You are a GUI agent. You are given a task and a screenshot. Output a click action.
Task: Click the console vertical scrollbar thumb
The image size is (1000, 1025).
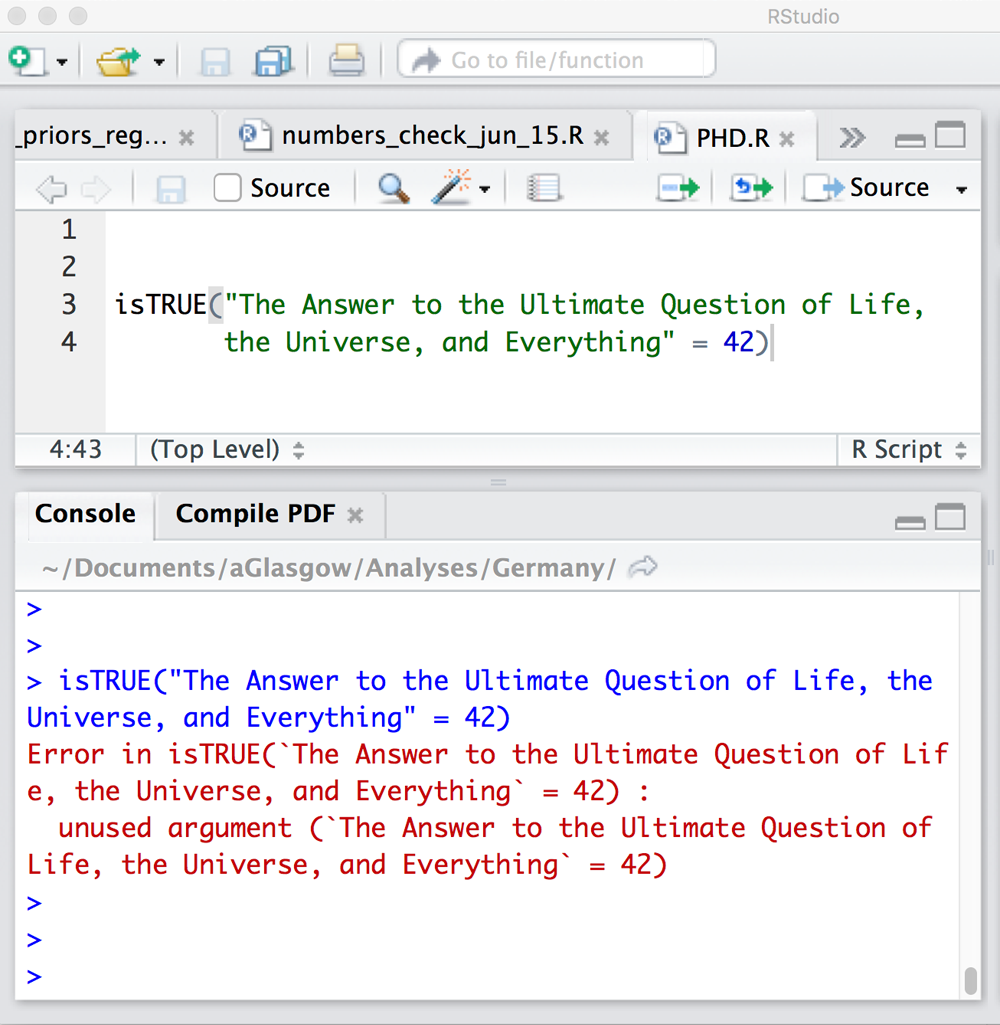[970, 980]
